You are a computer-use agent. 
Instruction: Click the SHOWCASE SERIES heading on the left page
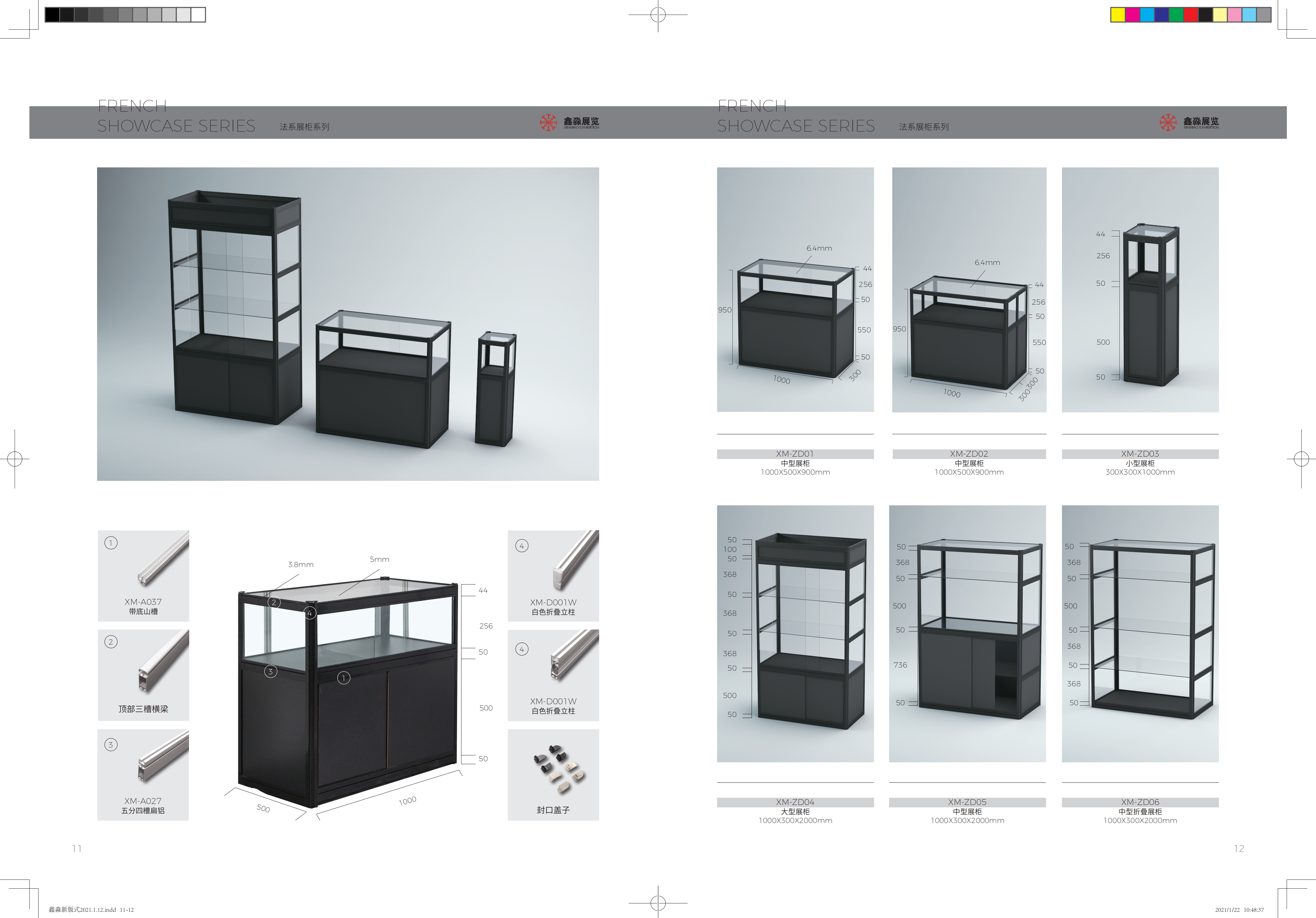click(x=176, y=126)
